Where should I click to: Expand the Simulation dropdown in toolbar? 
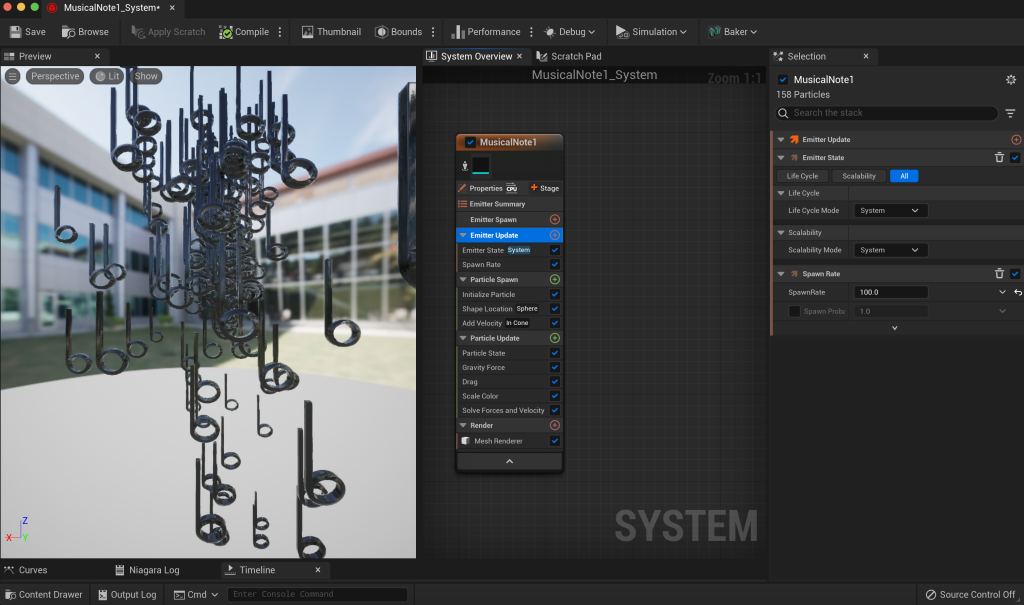tap(651, 32)
